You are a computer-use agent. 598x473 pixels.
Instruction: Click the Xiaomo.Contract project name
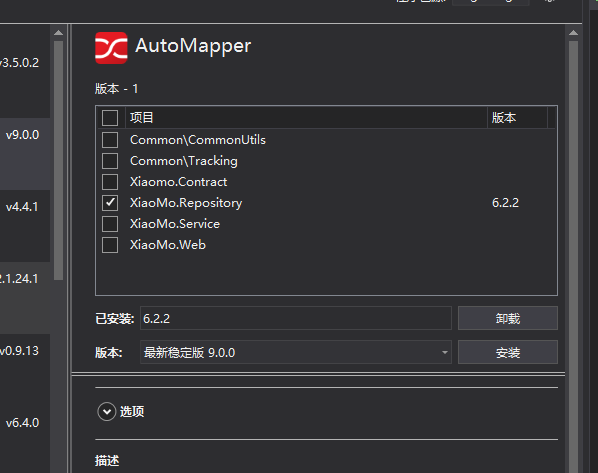click(x=178, y=182)
